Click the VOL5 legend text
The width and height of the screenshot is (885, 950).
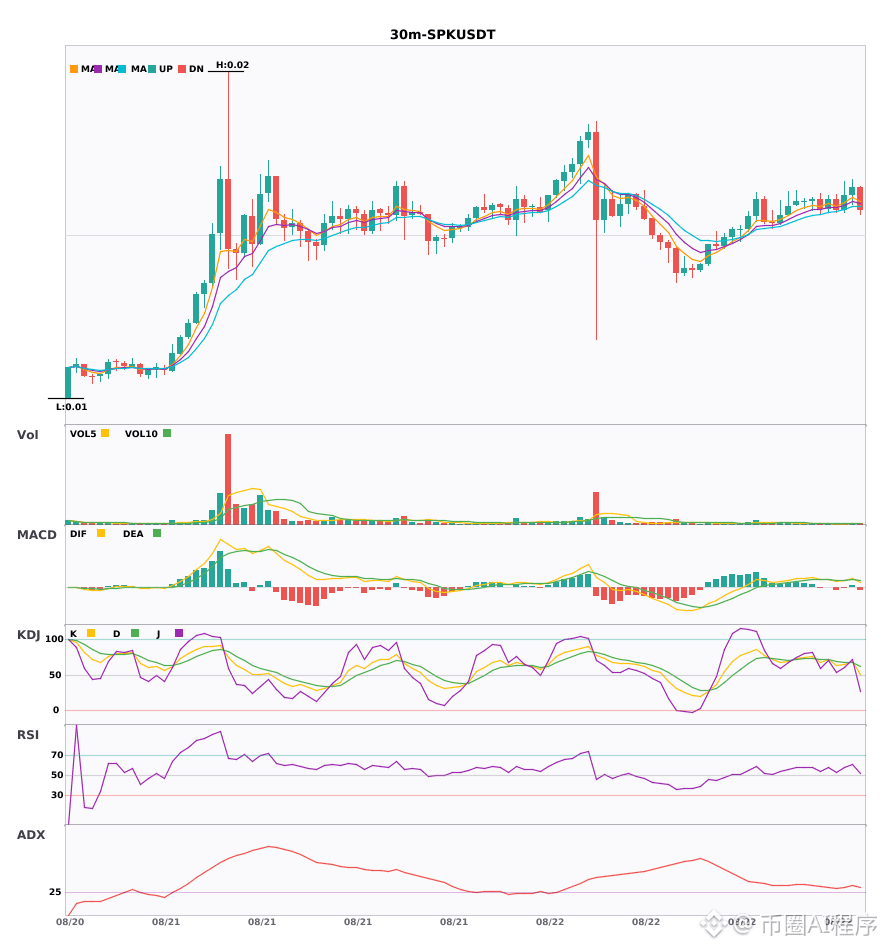tap(83, 434)
